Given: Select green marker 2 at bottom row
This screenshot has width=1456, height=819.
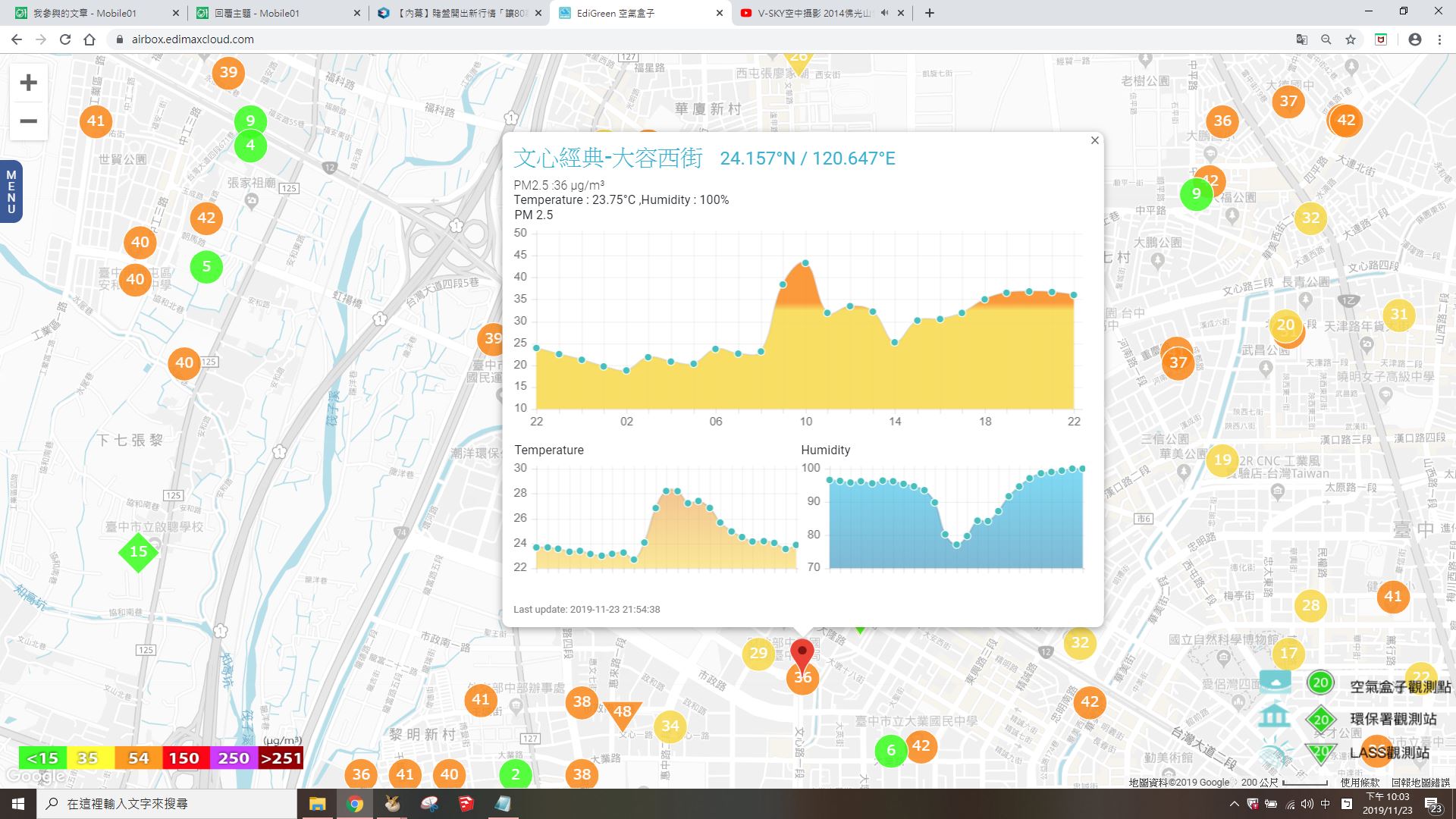Looking at the screenshot, I should click(x=516, y=774).
